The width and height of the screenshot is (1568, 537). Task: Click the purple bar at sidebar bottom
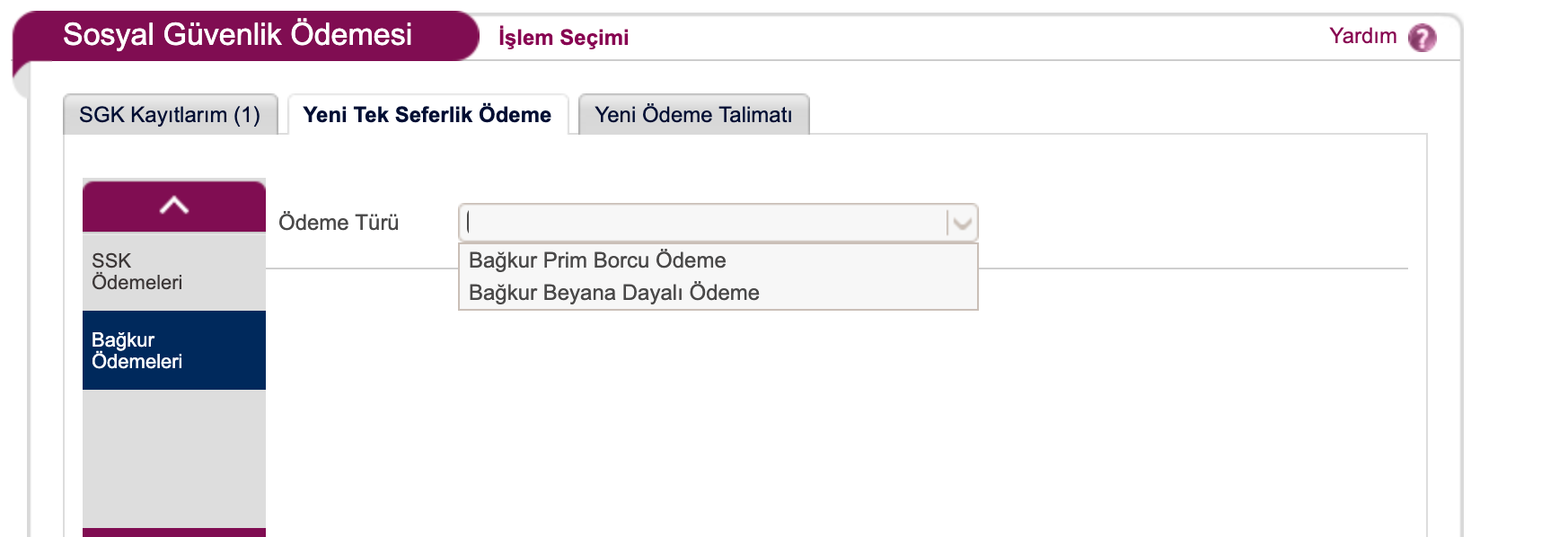[x=174, y=533]
